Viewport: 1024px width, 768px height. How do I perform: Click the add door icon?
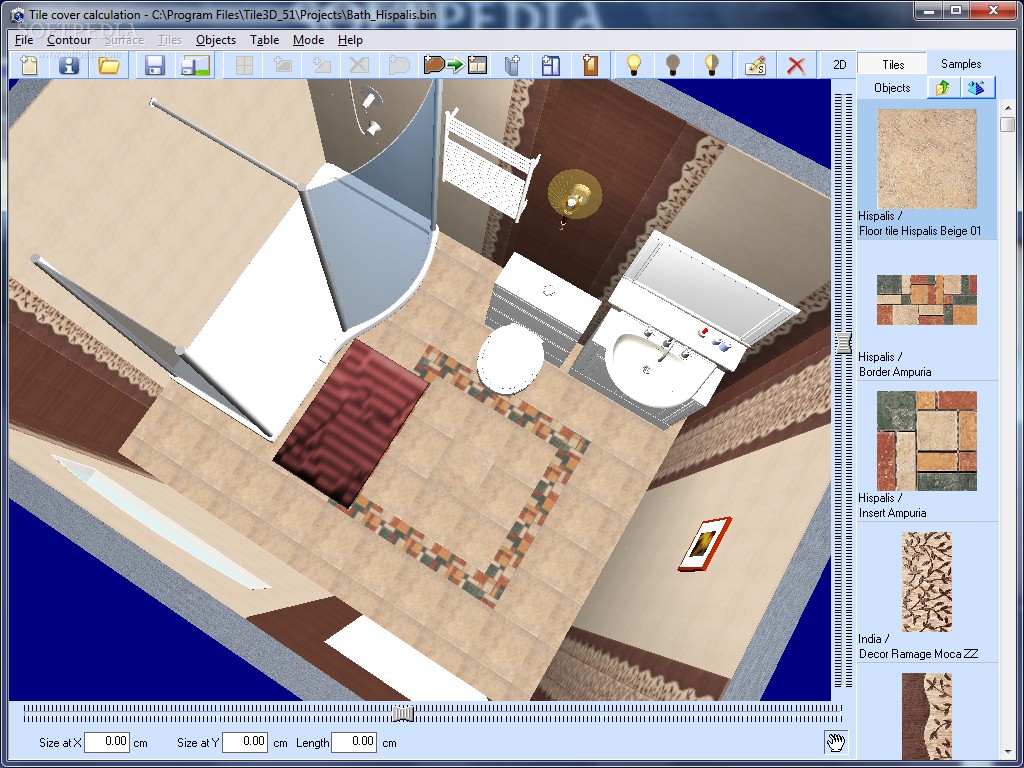coord(590,65)
